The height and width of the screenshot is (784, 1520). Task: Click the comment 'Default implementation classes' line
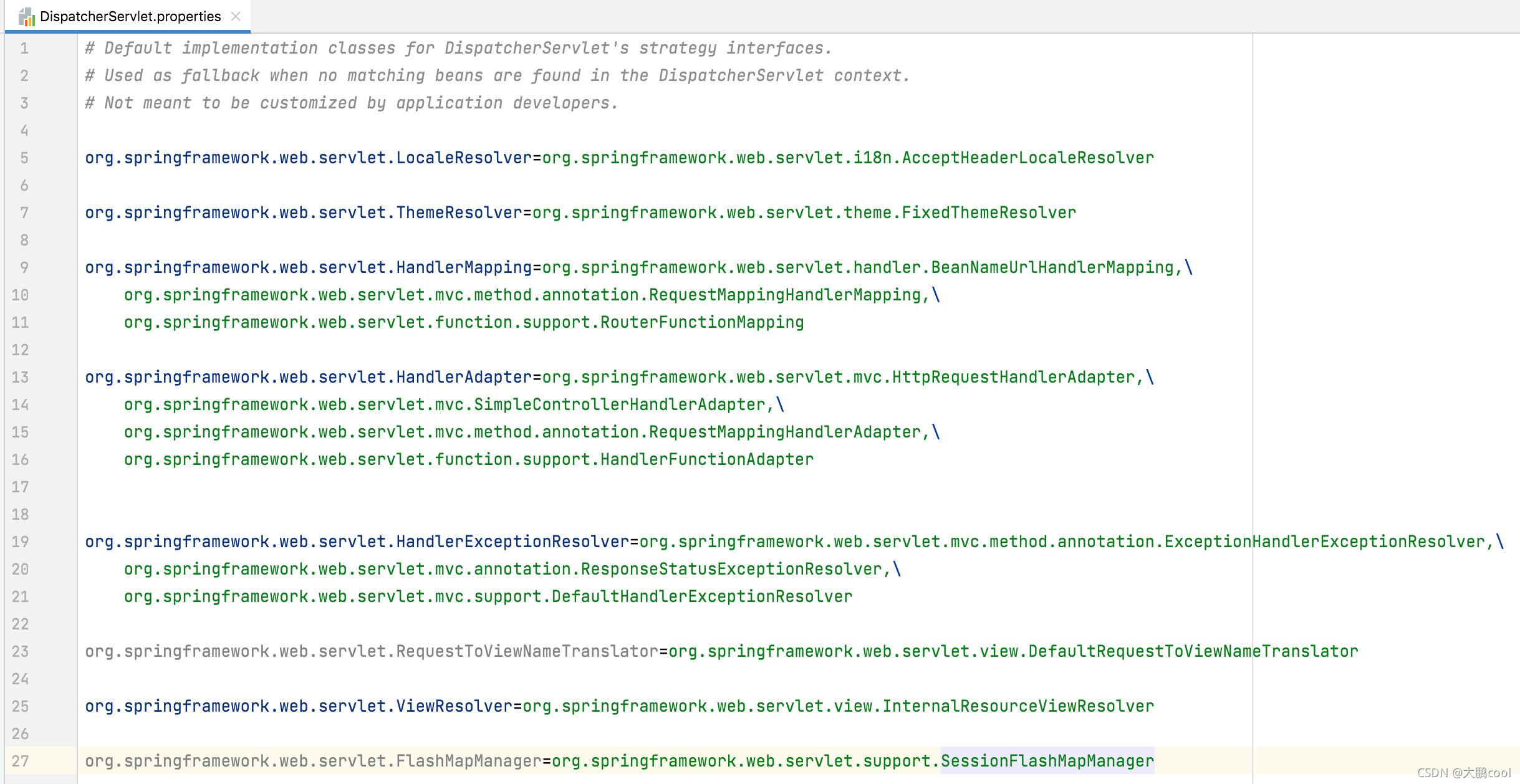click(458, 49)
